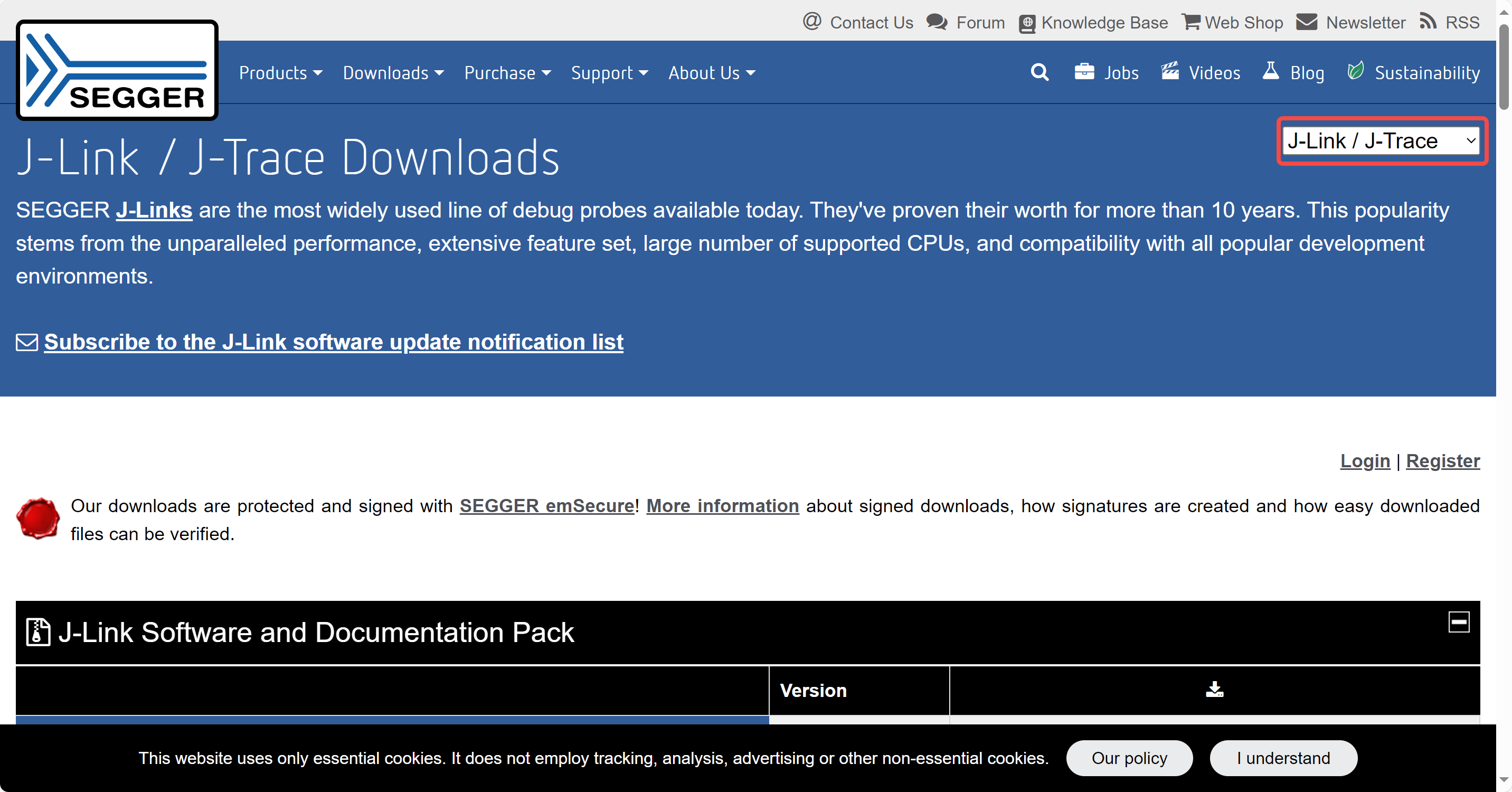Open the Sustainability page
The height and width of the screenshot is (792, 1512).
tap(1428, 73)
